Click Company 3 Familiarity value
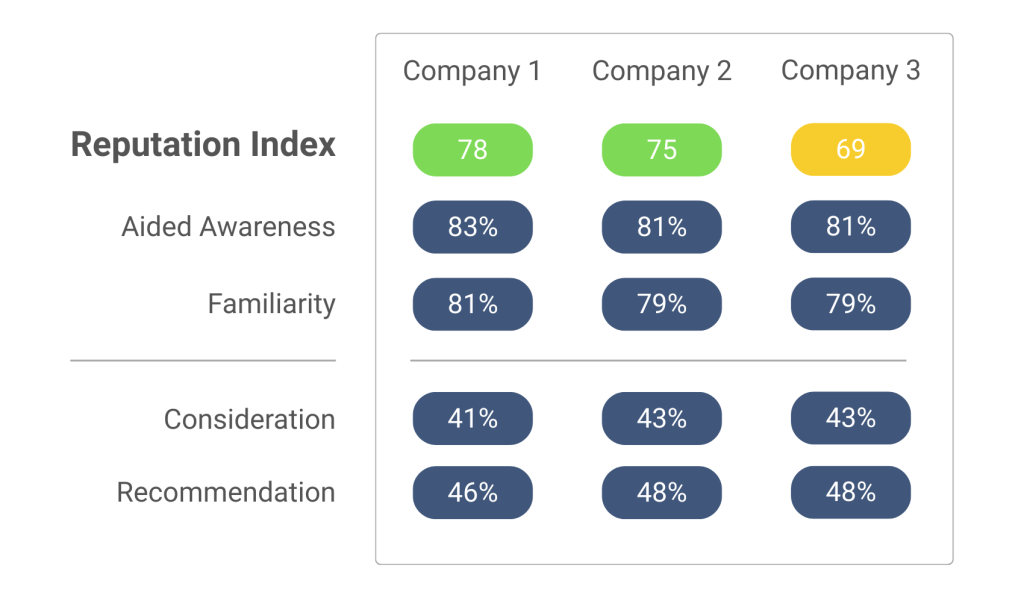This screenshot has width=1024, height=598. [x=850, y=304]
